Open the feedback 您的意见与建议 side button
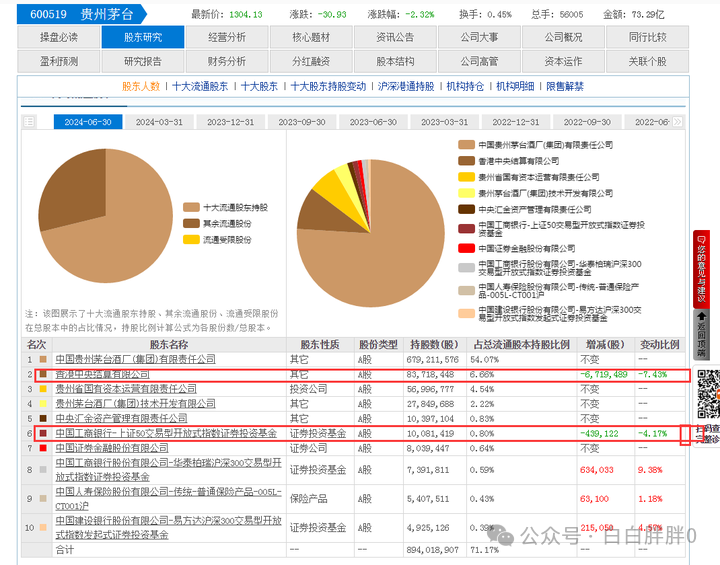 coord(701,269)
